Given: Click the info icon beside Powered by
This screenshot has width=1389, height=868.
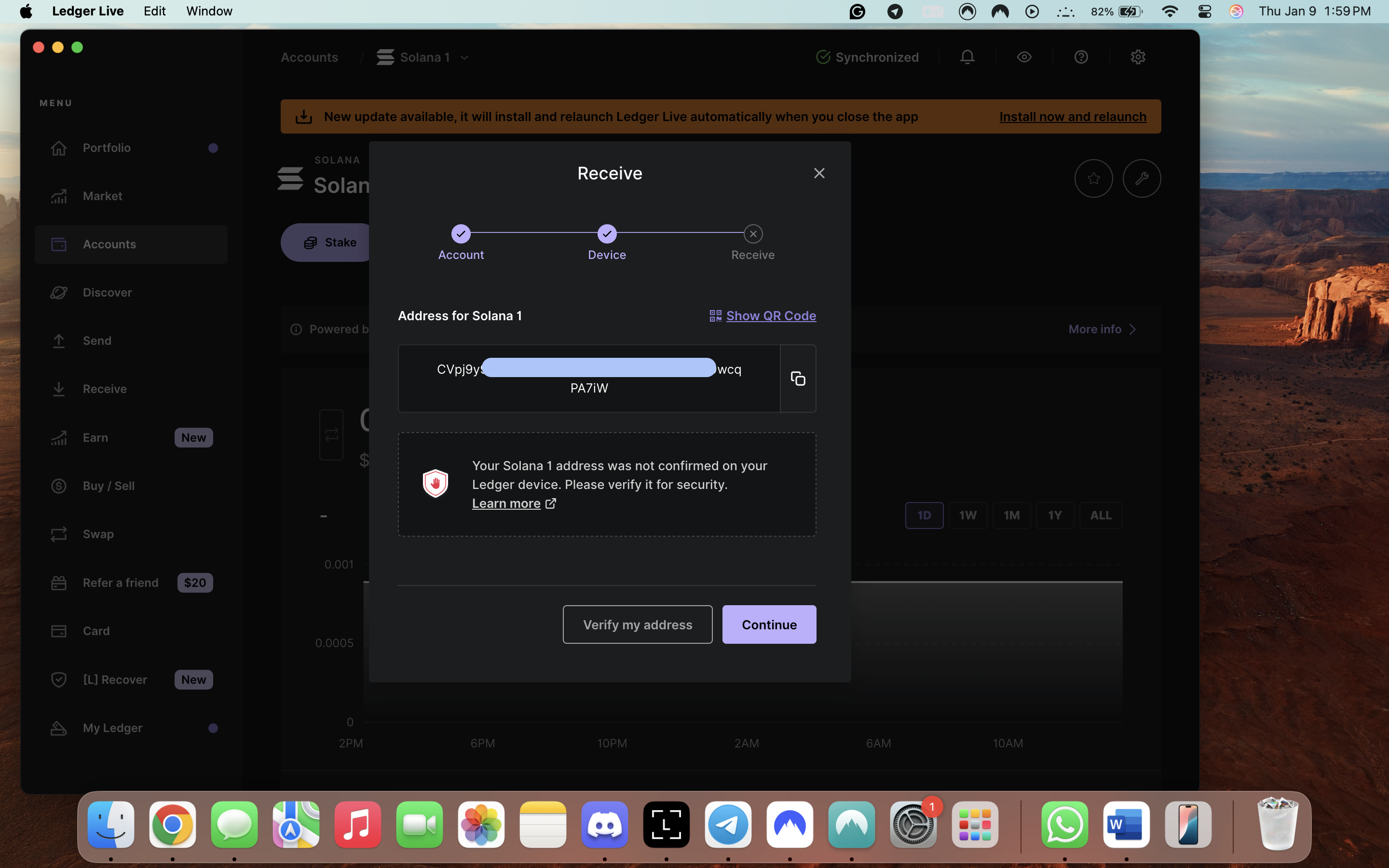Looking at the screenshot, I should [296, 329].
